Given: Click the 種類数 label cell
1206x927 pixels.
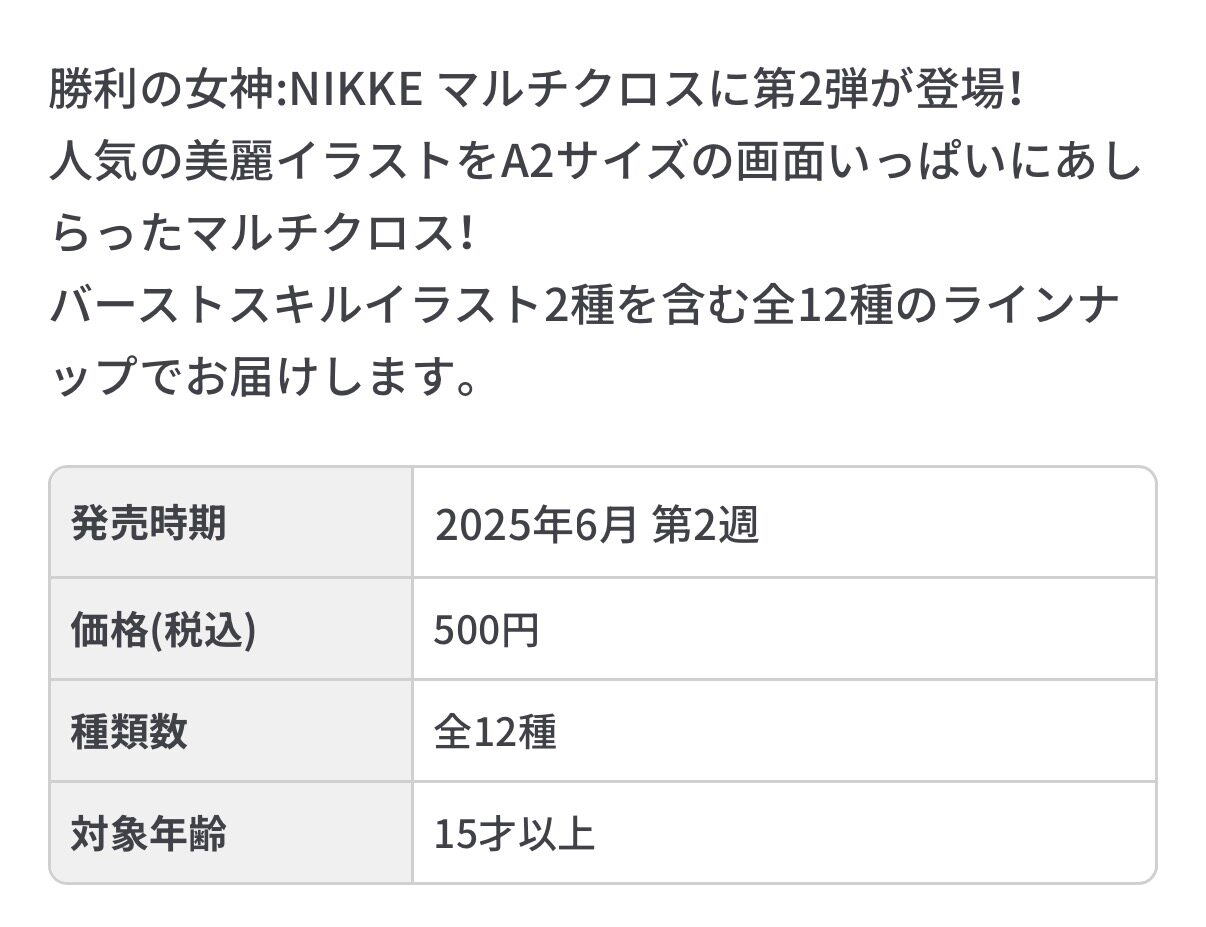Looking at the screenshot, I should 129,732.
